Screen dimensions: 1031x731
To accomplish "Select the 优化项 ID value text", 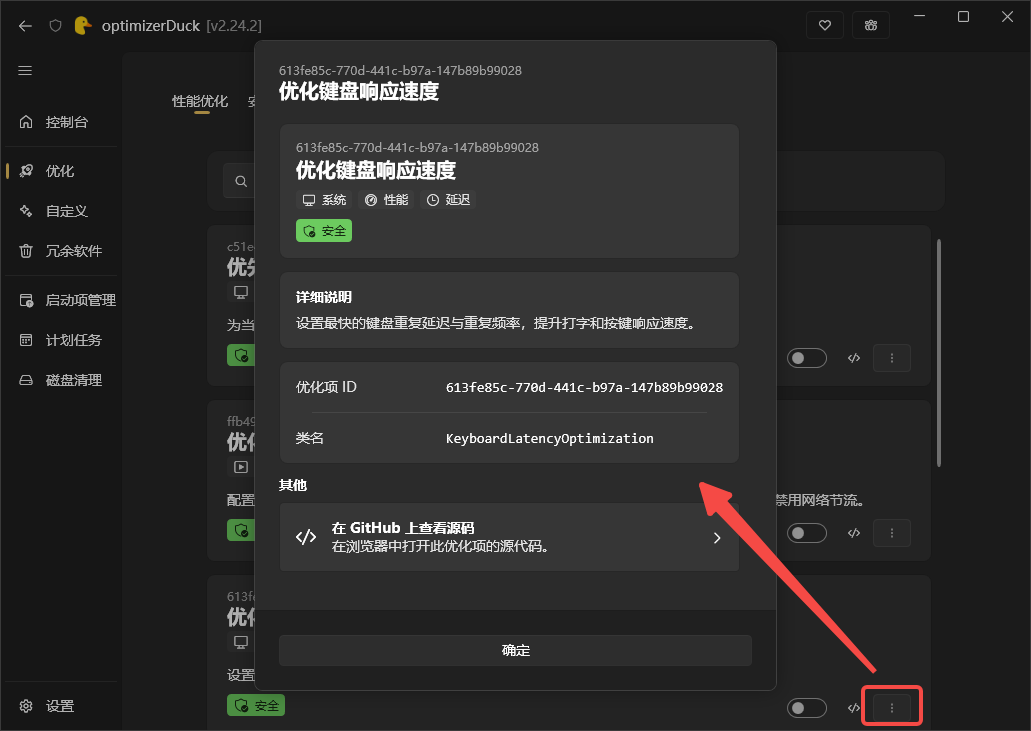I will pyautogui.click(x=584, y=387).
